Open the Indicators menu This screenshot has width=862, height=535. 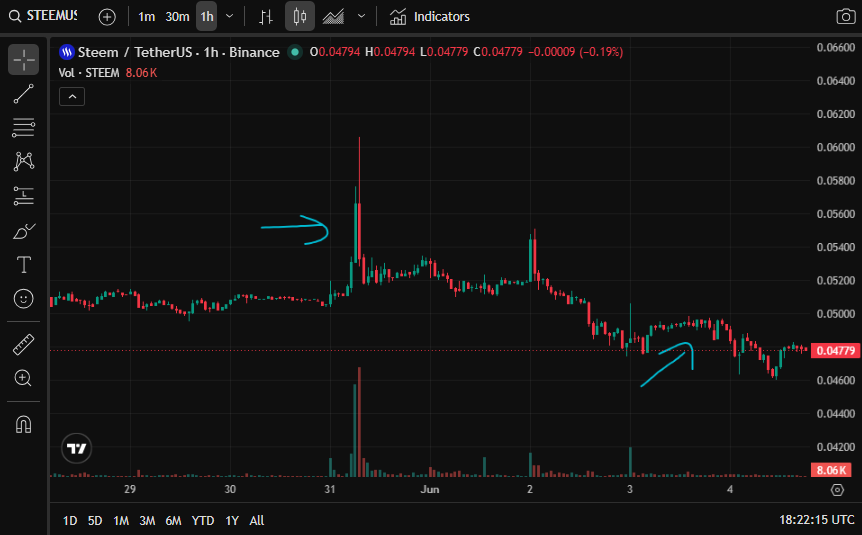coord(430,17)
